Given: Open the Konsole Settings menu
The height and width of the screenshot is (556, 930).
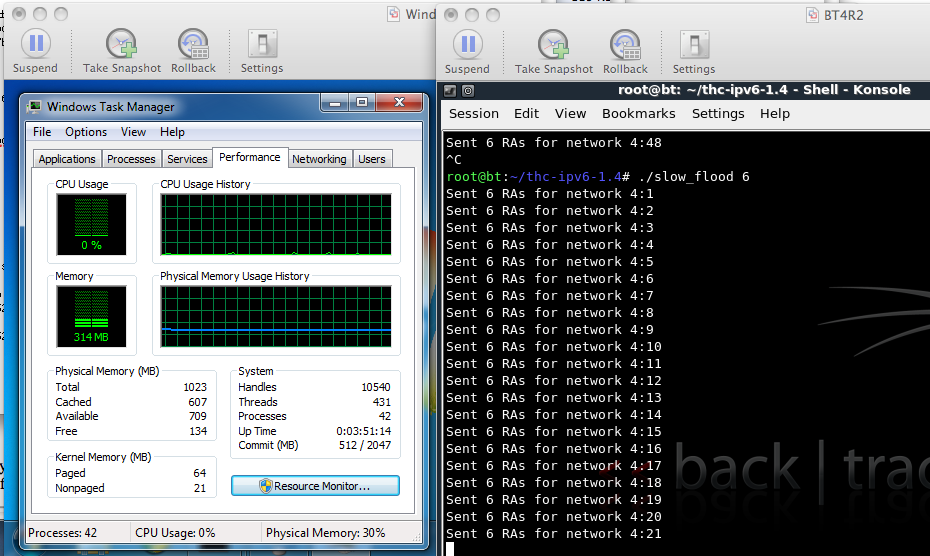Looking at the screenshot, I should click(718, 113).
